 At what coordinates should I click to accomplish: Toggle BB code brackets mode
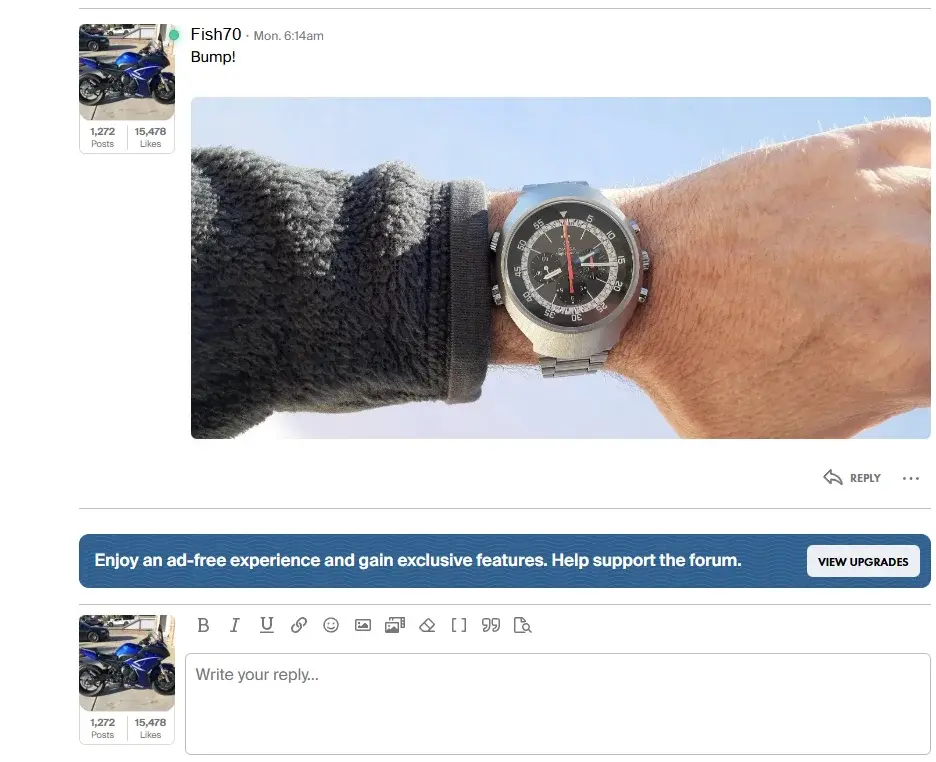(x=459, y=625)
